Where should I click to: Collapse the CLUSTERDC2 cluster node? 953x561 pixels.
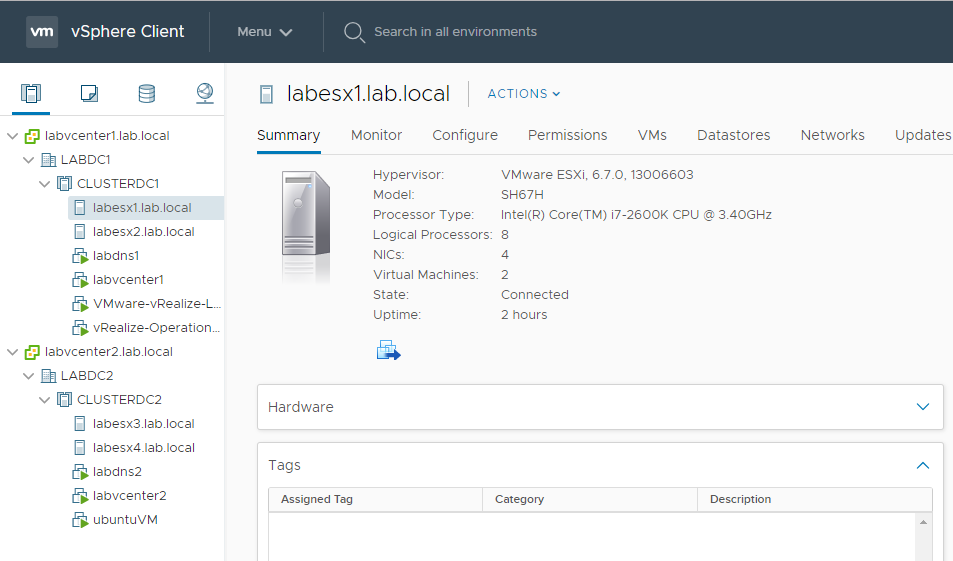pos(44,400)
